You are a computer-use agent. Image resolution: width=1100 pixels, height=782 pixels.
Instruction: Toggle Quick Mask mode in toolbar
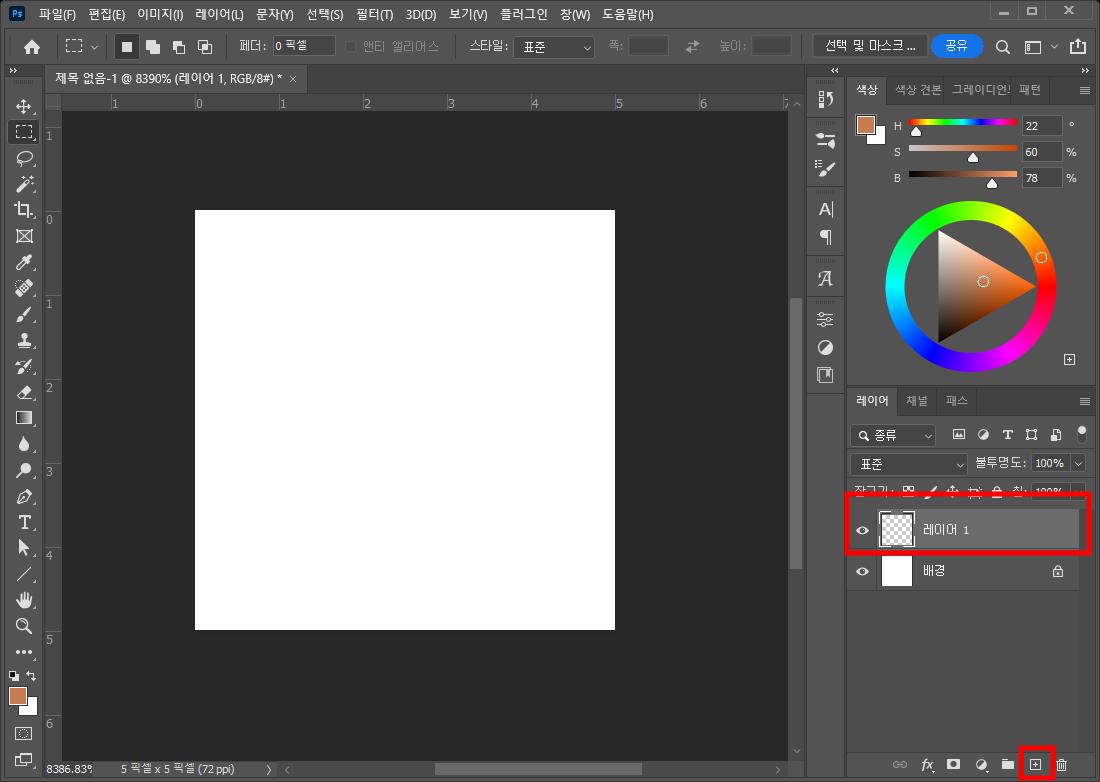click(x=23, y=734)
